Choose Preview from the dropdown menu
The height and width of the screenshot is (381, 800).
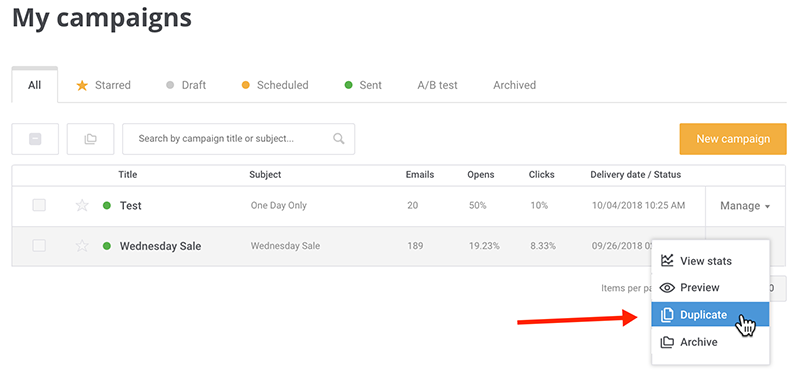coord(710,288)
